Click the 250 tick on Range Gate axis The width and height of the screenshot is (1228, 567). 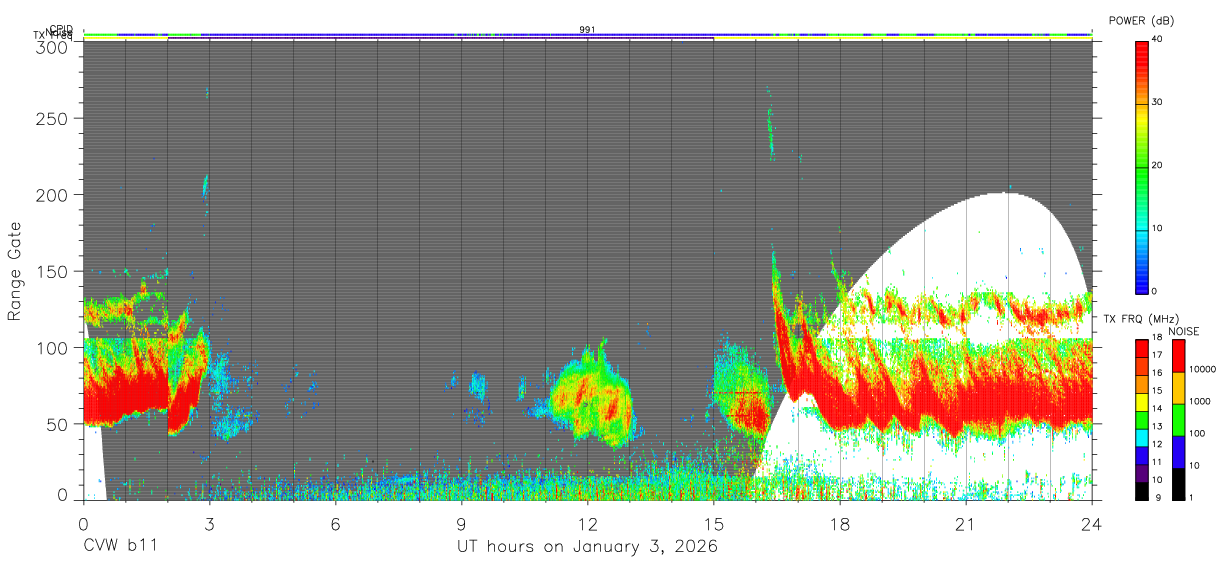click(51, 118)
